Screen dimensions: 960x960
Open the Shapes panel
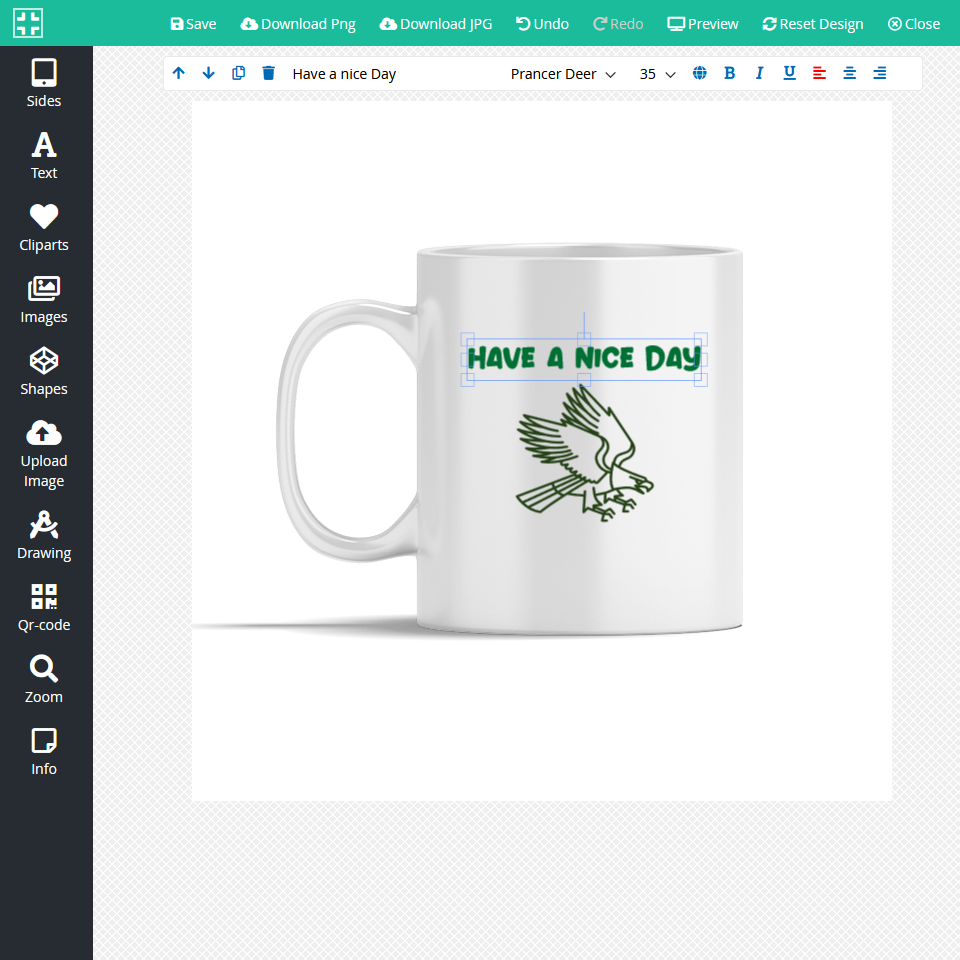coord(44,372)
